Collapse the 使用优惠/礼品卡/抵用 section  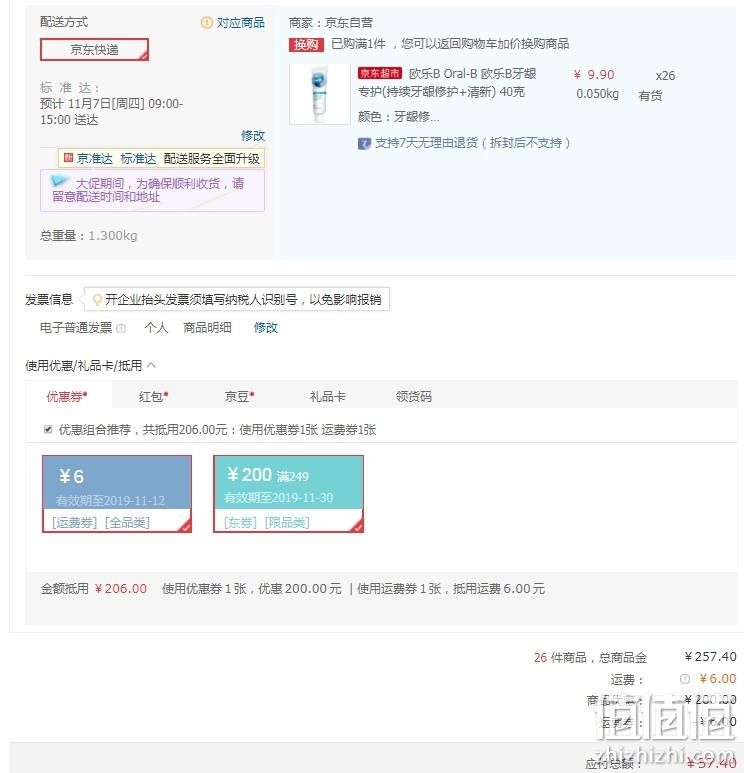pos(151,365)
